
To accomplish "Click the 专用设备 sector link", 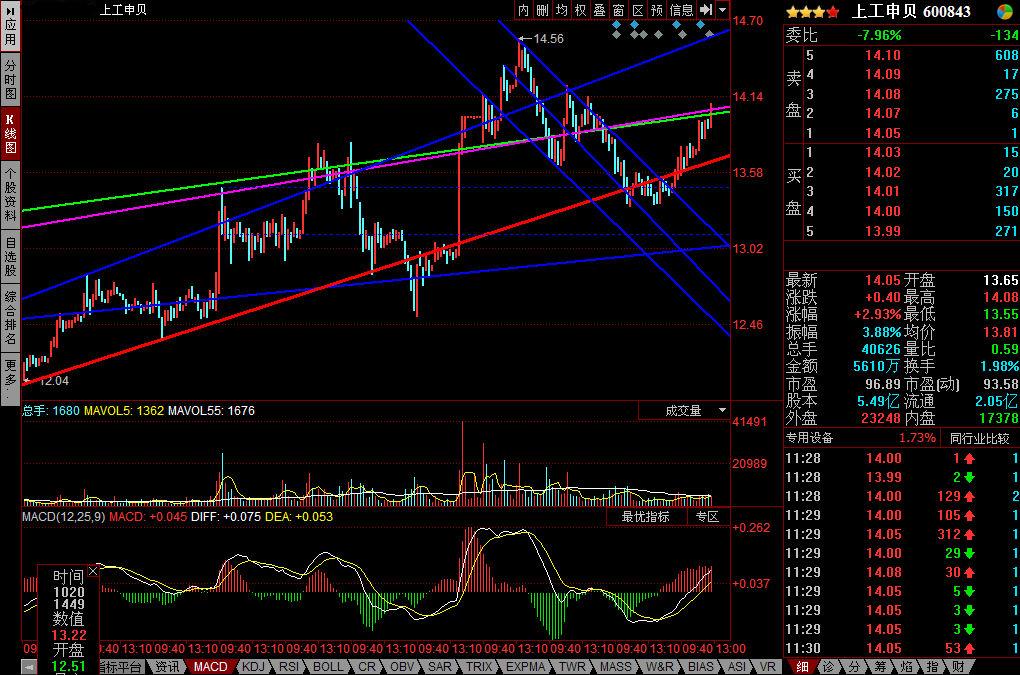I will [x=809, y=438].
